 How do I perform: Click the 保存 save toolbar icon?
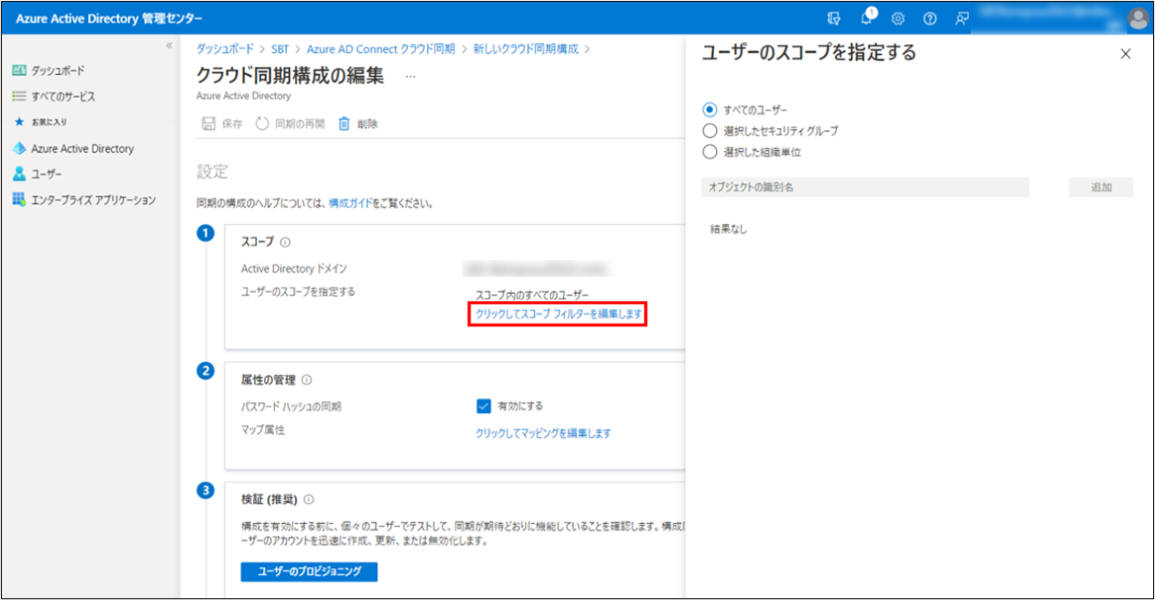(x=208, y=124)
